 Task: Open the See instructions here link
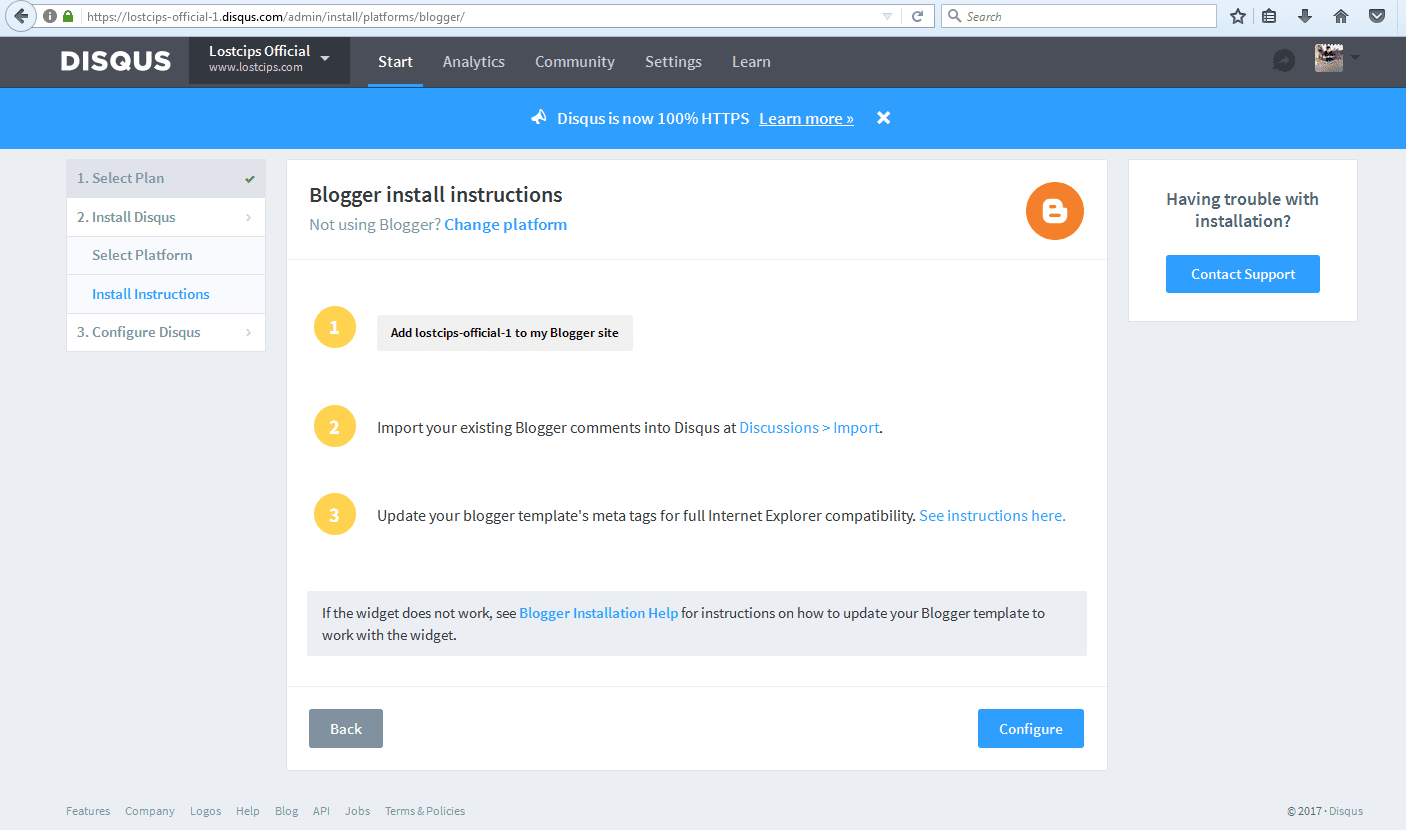[x=992, y=516]
